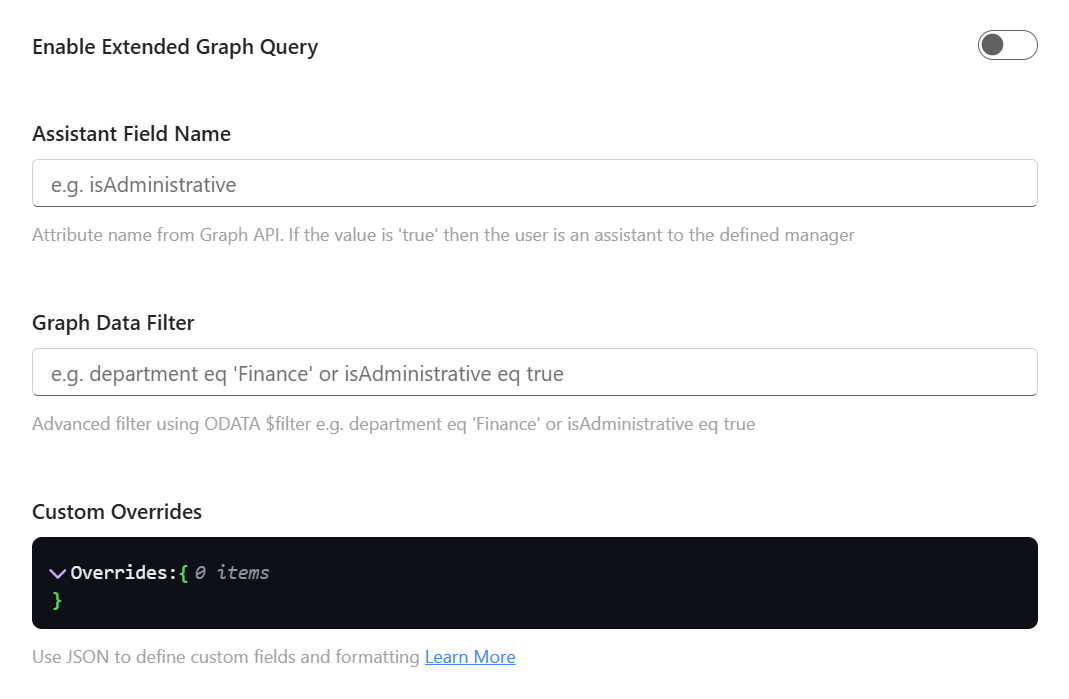
Task: Click the "Attribute name from Graph API" hint
Action: pyautogui.click(x=443, y=236)
